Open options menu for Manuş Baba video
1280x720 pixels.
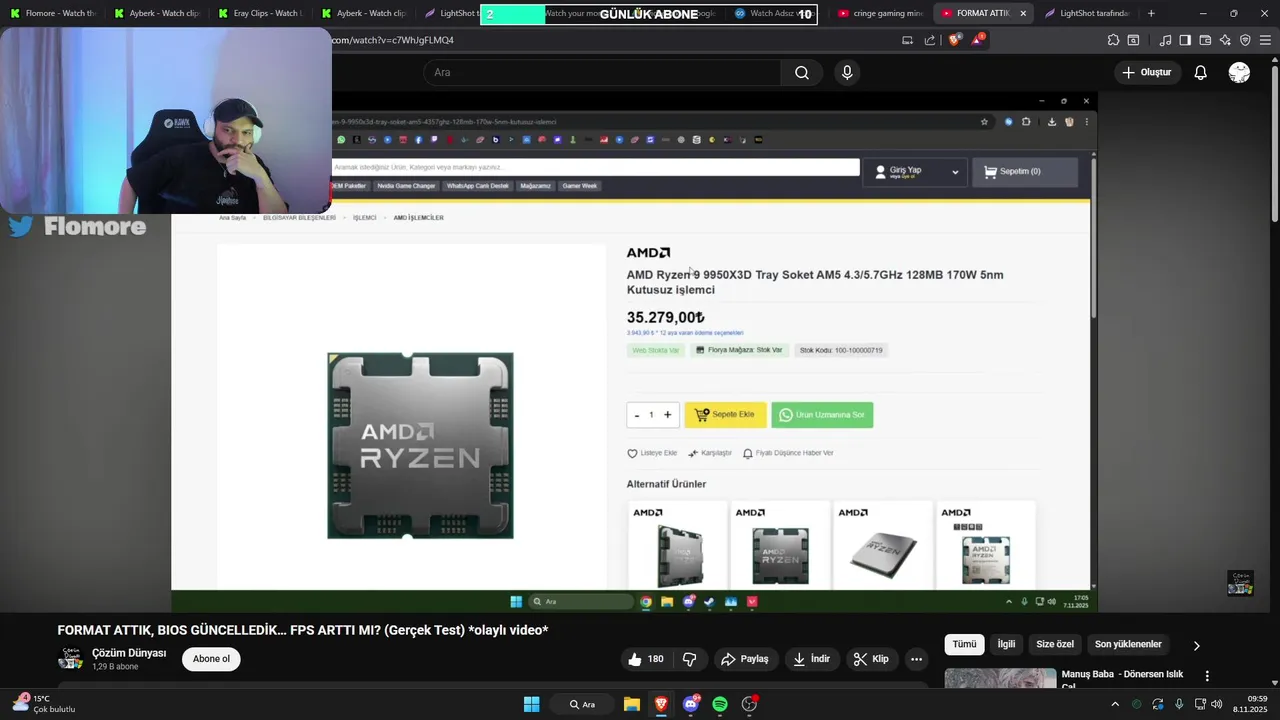pos(1207,676)
